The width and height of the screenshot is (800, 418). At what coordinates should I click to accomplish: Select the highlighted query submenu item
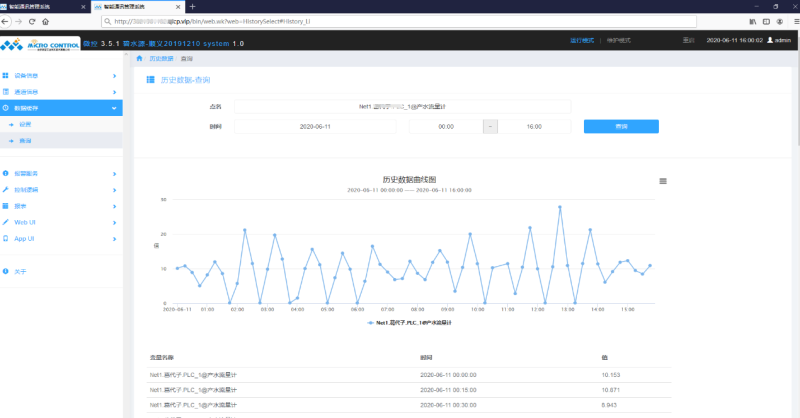pos(61,140)
